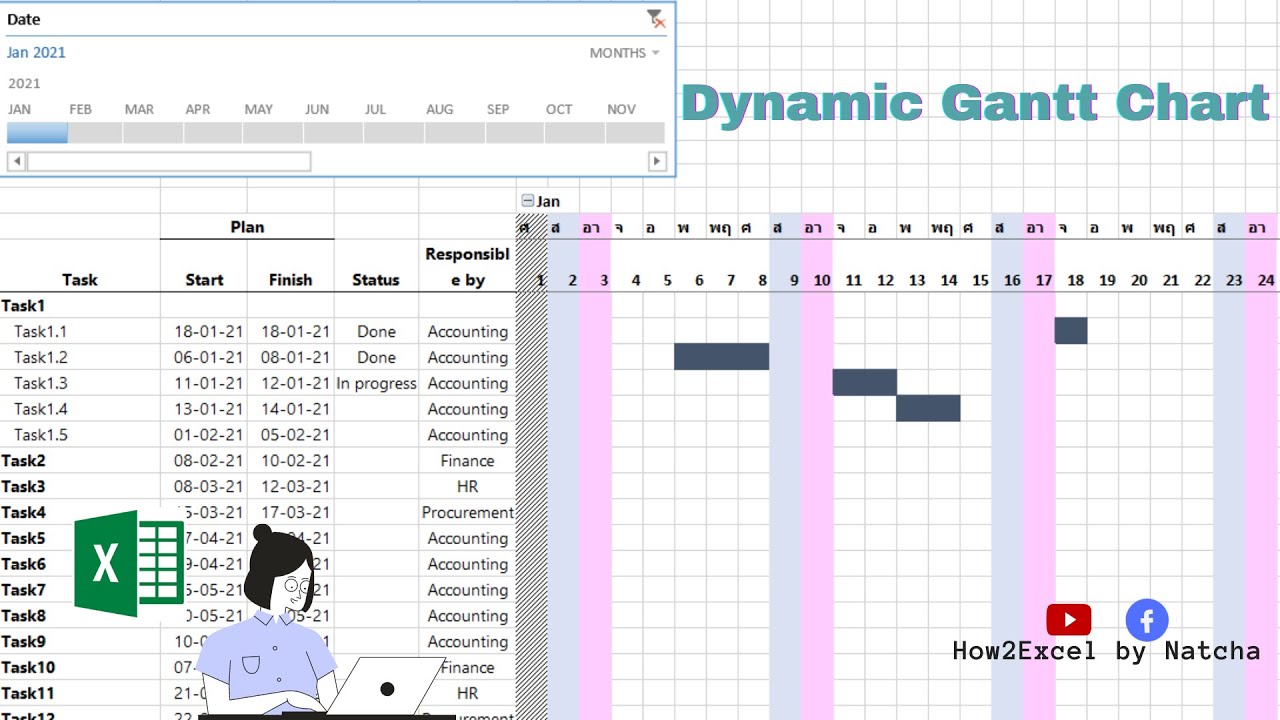The image size is (1280, 720).
Task: Click the Task1.4 Gantt bar
Action: pyautogui.click(x=928, y=408)
